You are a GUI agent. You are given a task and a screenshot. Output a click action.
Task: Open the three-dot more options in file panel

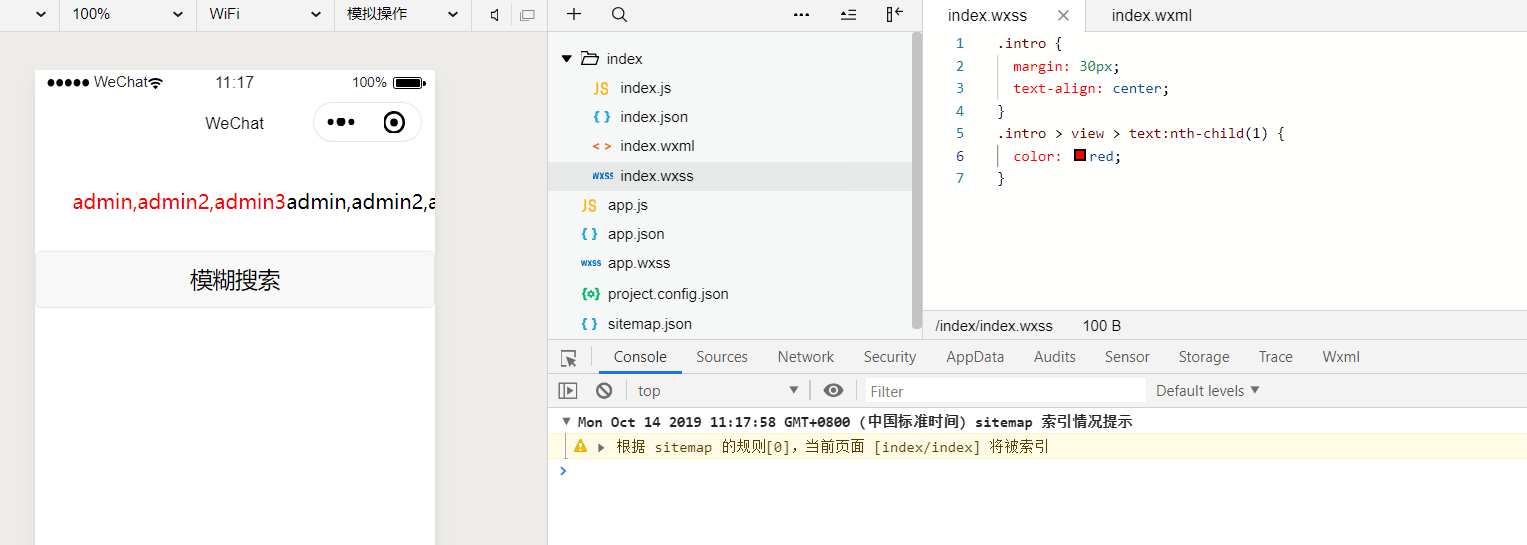801,14
